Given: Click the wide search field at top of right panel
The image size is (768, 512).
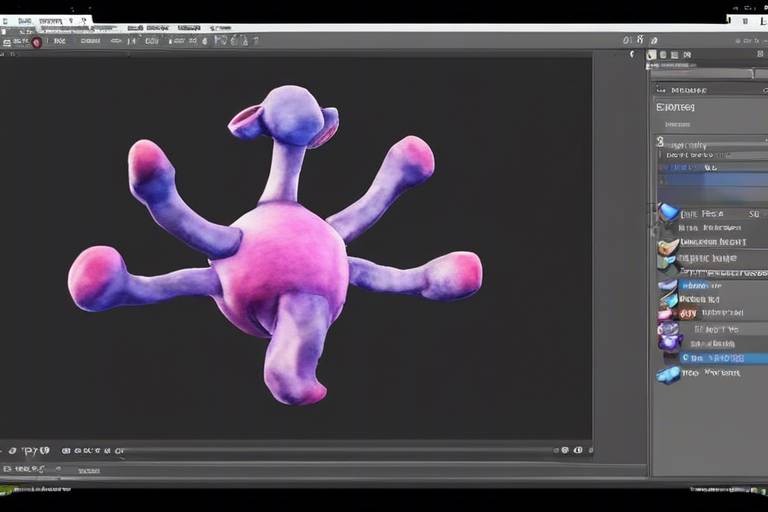Looking at the screenshot, I should 701,74.
